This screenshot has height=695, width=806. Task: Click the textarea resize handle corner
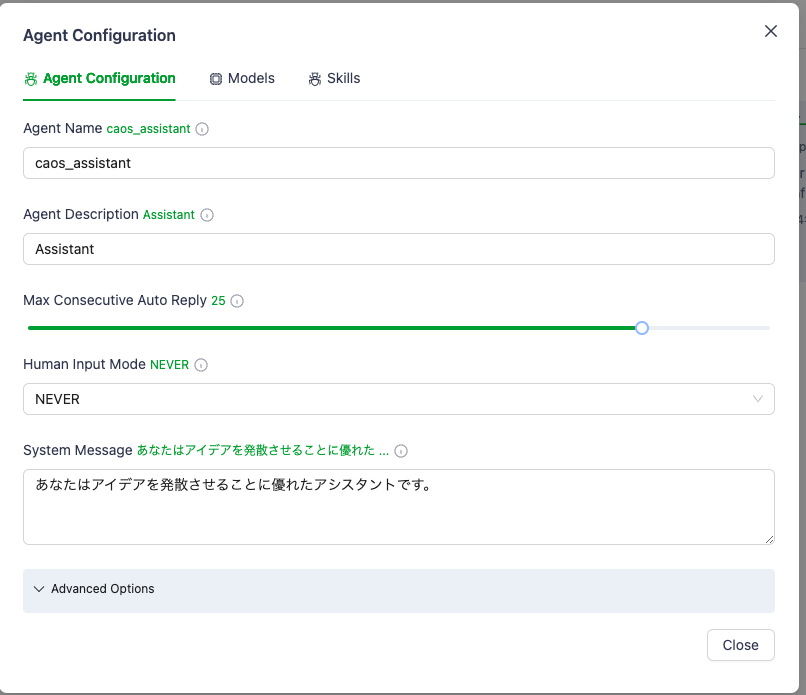pyautogui.click(x=769, y=539)
